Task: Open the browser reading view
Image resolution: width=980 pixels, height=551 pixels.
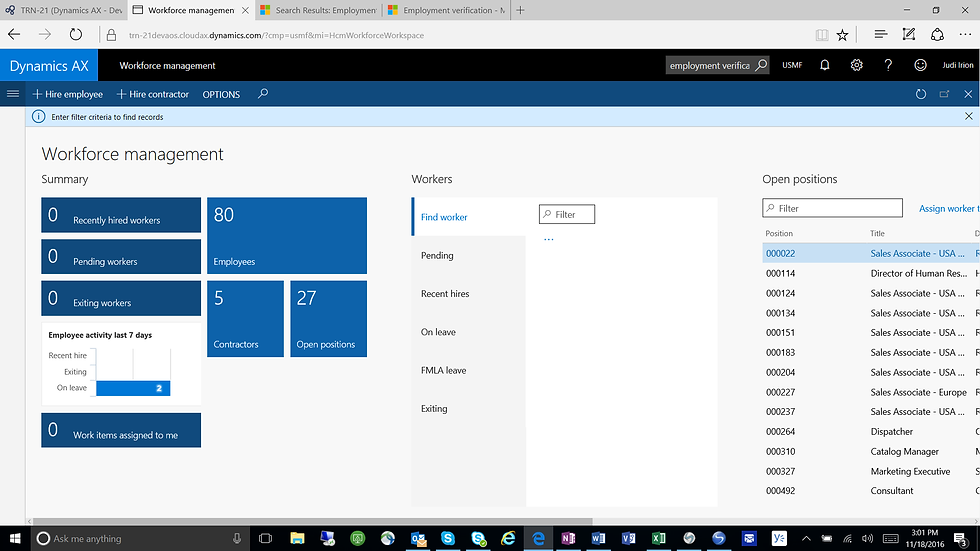Action: (x=822, y=35)
